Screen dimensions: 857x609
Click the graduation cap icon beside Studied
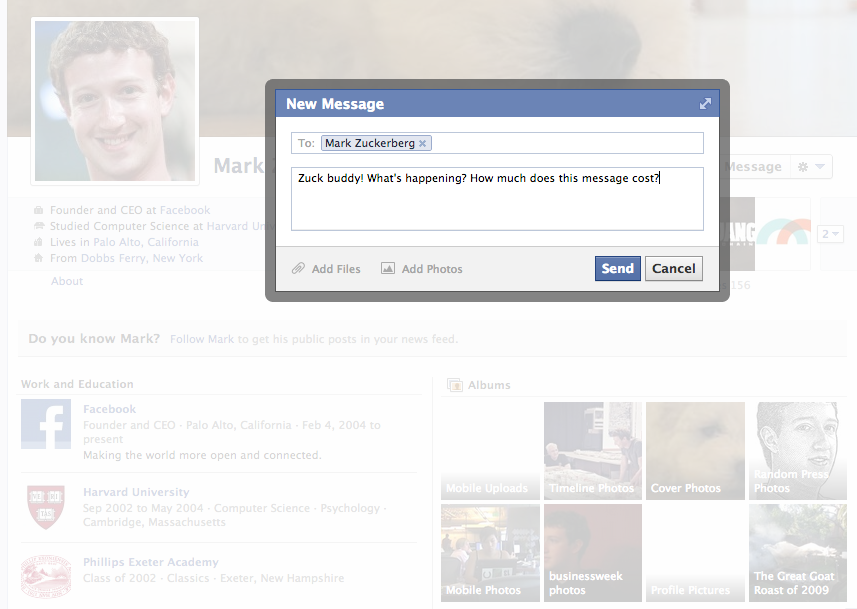click(x=38, y=226)
